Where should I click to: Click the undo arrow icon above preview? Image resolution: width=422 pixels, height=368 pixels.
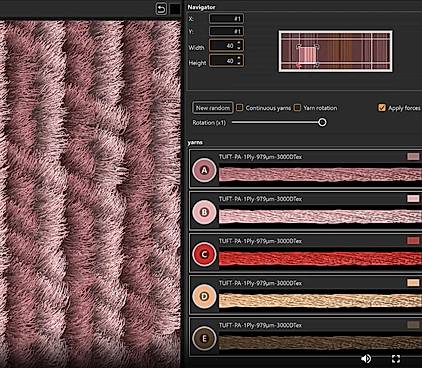pos(161,9)
